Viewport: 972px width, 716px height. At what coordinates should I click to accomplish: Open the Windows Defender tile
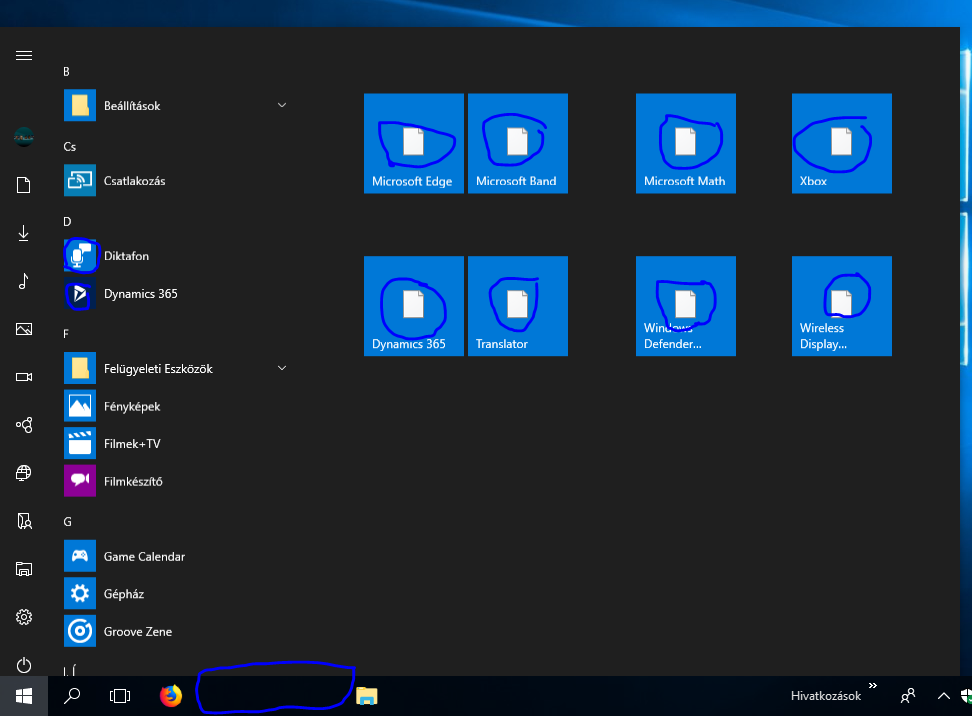(x=686, y=306)
